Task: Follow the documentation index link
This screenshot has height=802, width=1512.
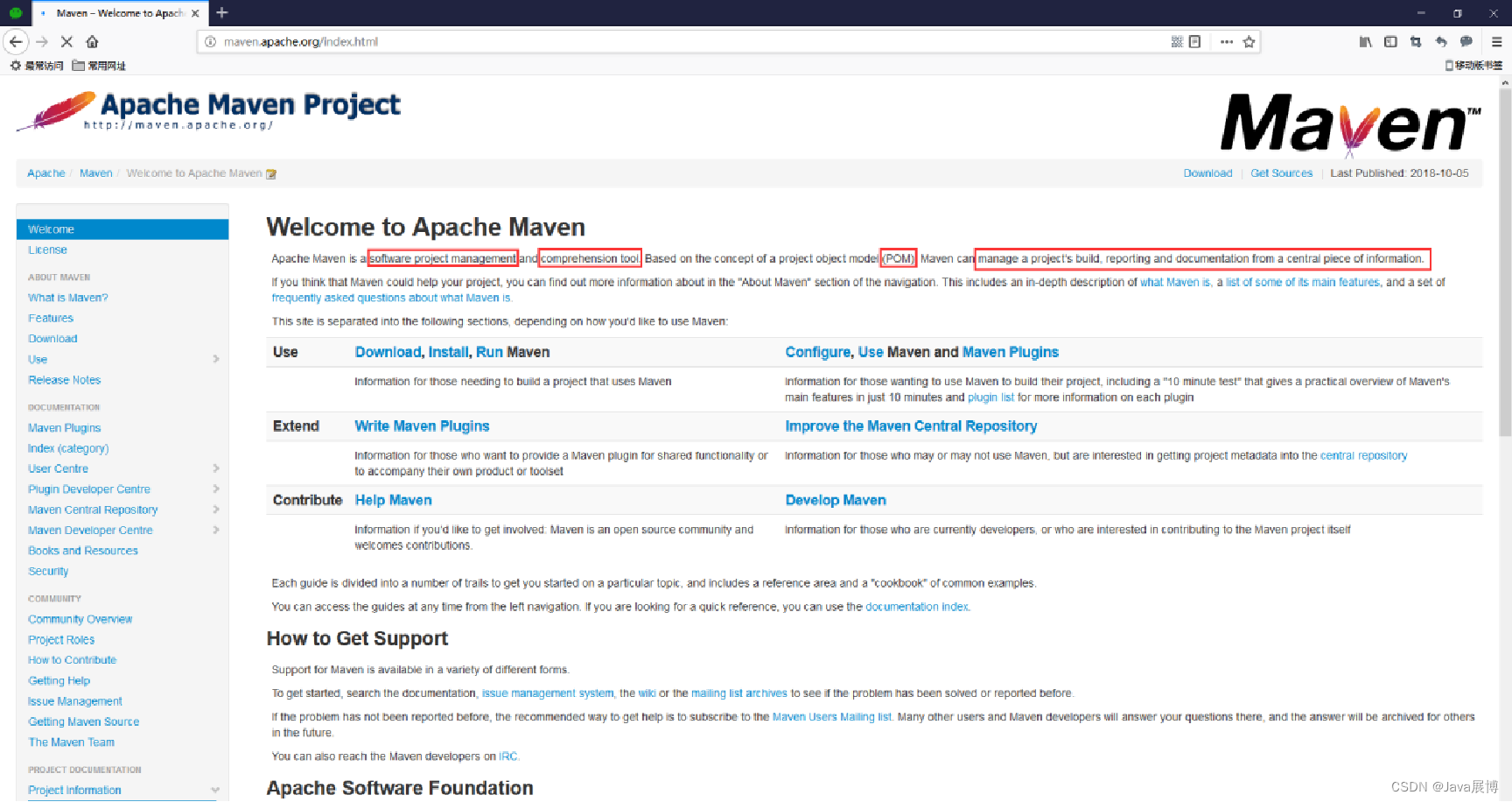Action: point(917,607)
